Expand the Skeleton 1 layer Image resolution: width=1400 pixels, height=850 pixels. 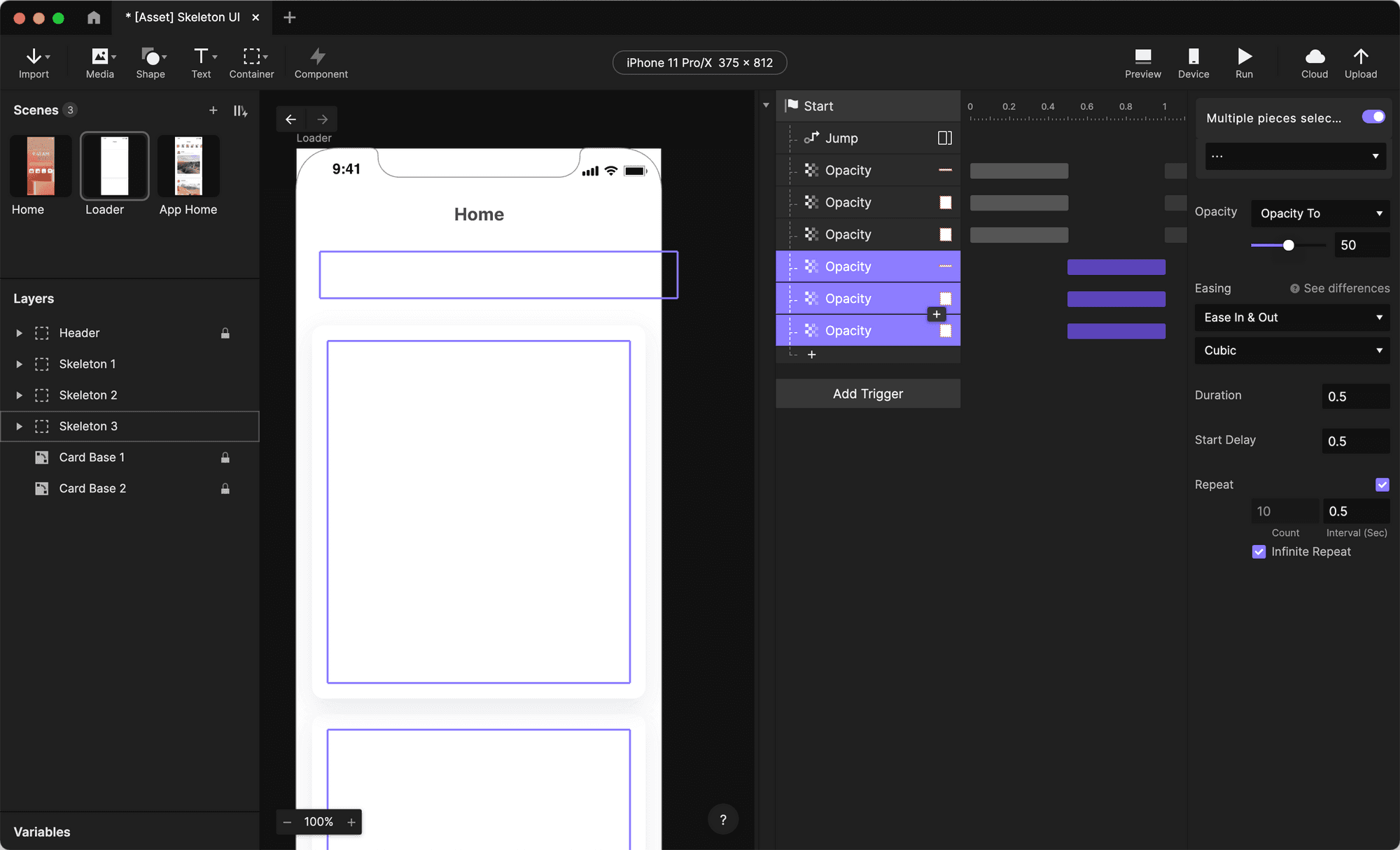(19, 364)
